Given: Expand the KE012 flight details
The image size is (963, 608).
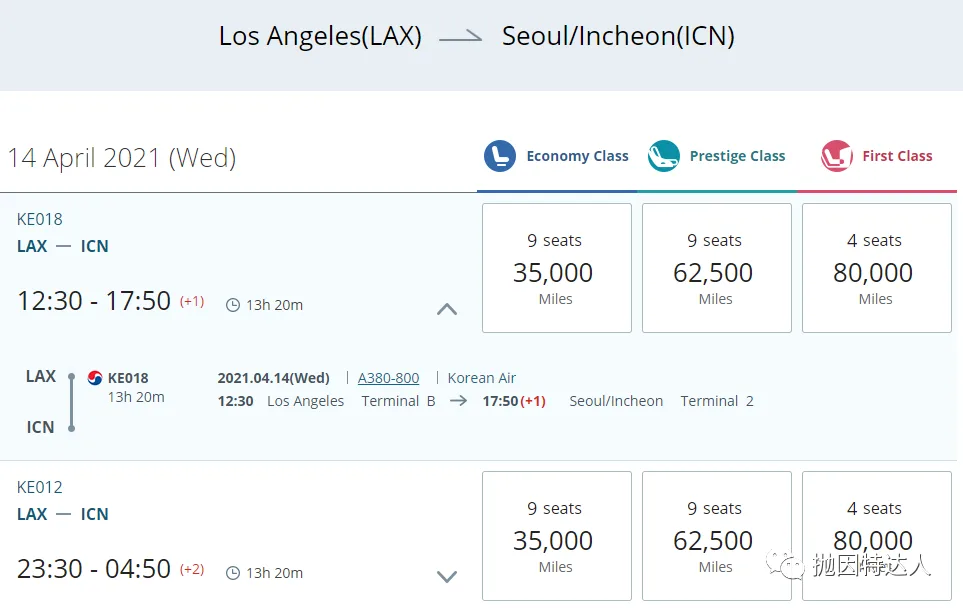Looking at the screenshot, I should [x=446, y=577].
